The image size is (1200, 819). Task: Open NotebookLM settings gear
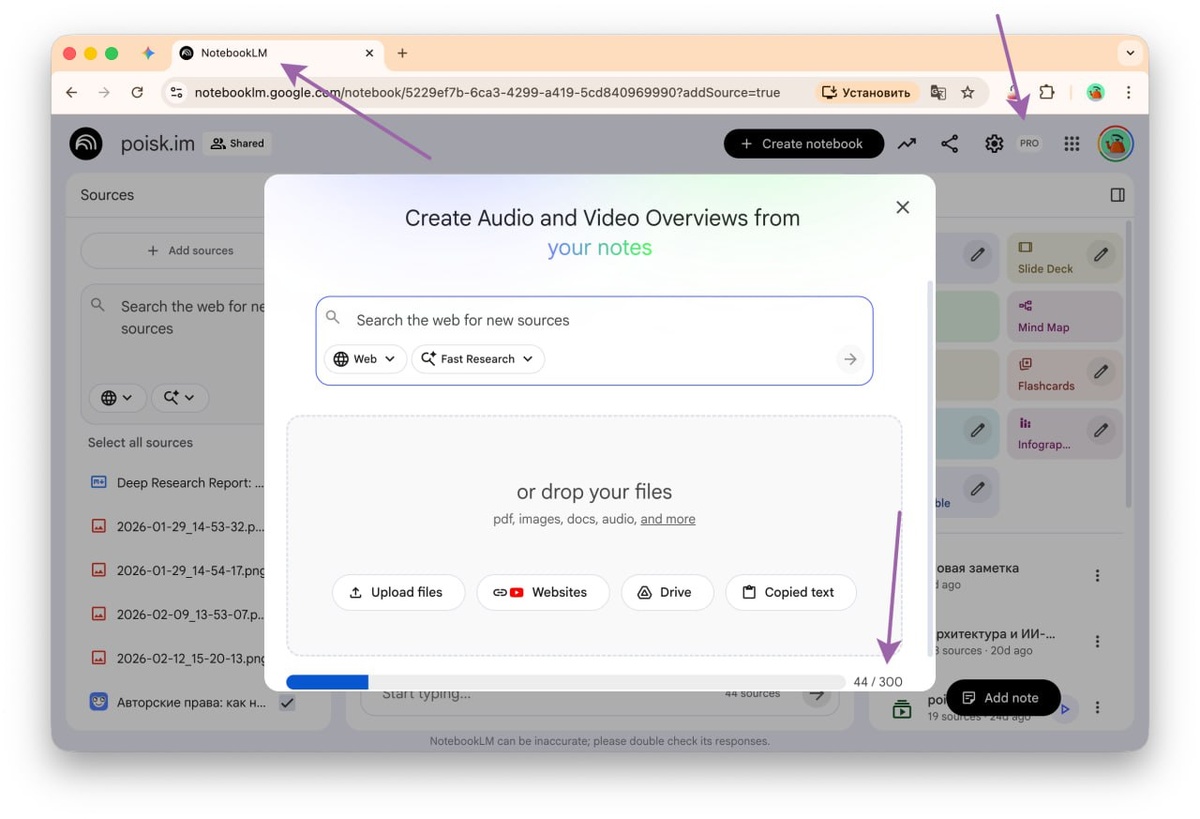[993, 144]
